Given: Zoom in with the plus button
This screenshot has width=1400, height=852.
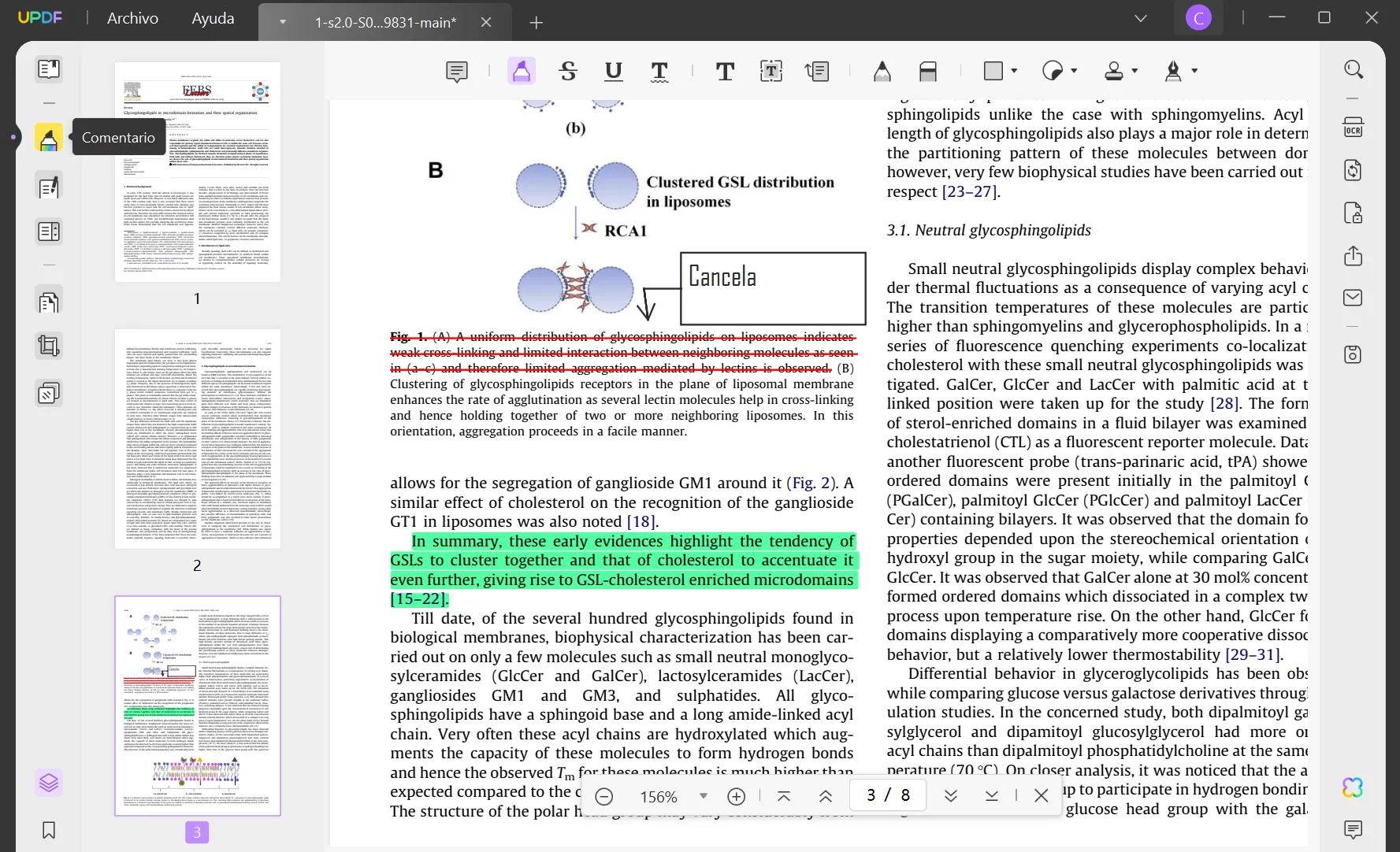Looking at the screenshot, I should click(737, 796).
